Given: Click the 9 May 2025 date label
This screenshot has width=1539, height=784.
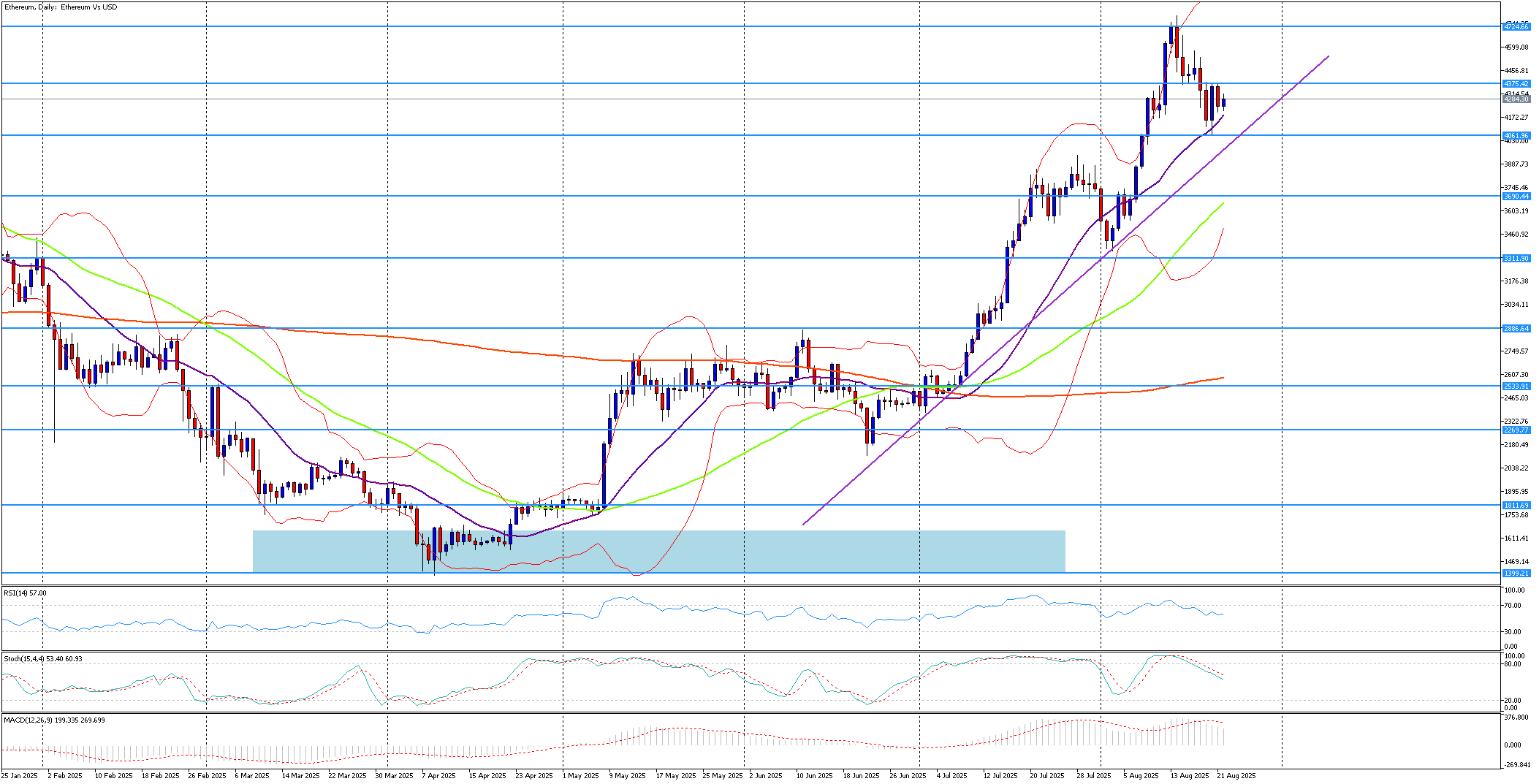Looking at the screenshot, I should [628, 776].
